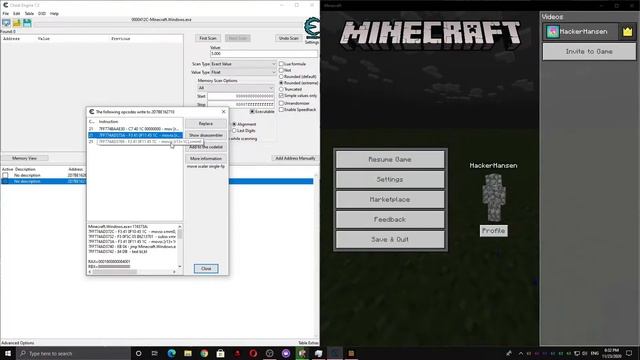Select the Last Digits radio button
Viewport: 640px width, 360px height.
tap(234, 131)
